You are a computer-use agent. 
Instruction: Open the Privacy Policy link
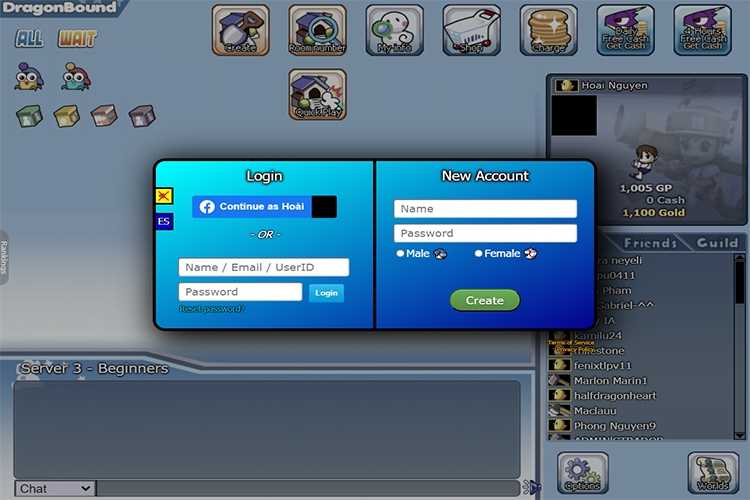coord(574,349)
